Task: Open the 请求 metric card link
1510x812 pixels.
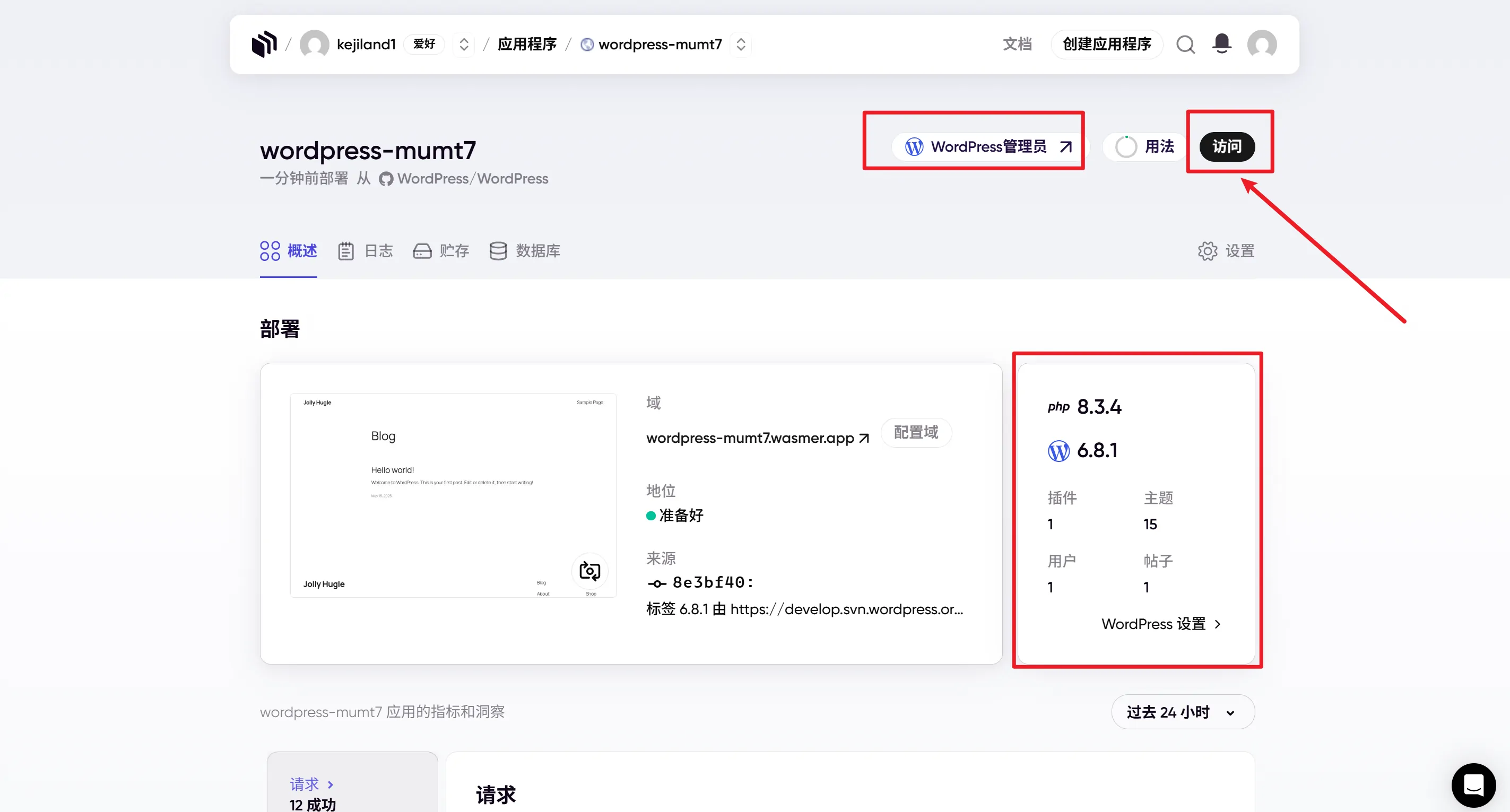Action: tap(311, 784)
